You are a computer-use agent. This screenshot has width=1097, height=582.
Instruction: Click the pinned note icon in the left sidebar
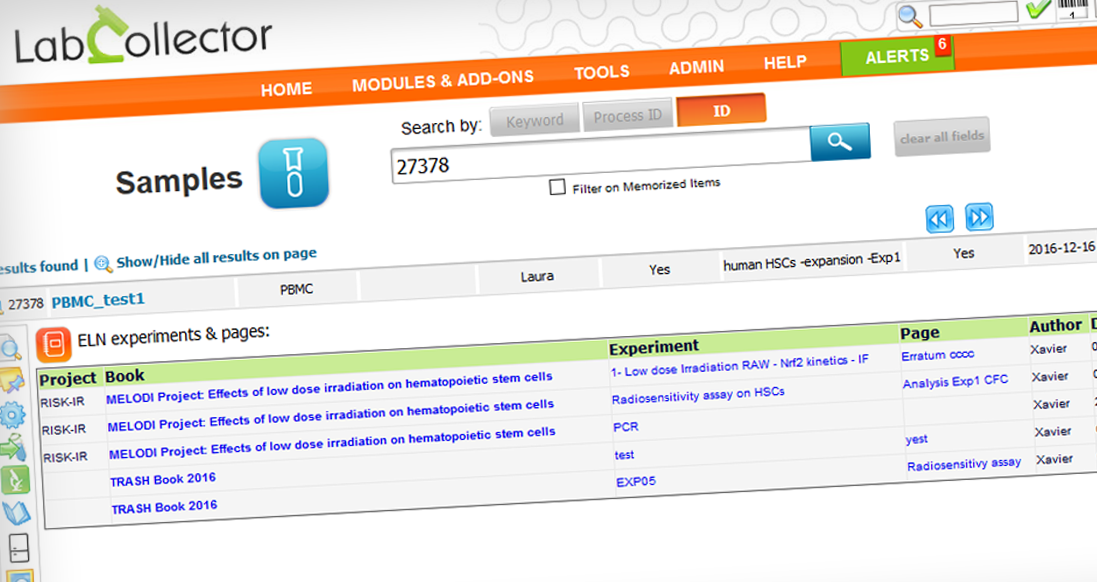click(12, 381)
